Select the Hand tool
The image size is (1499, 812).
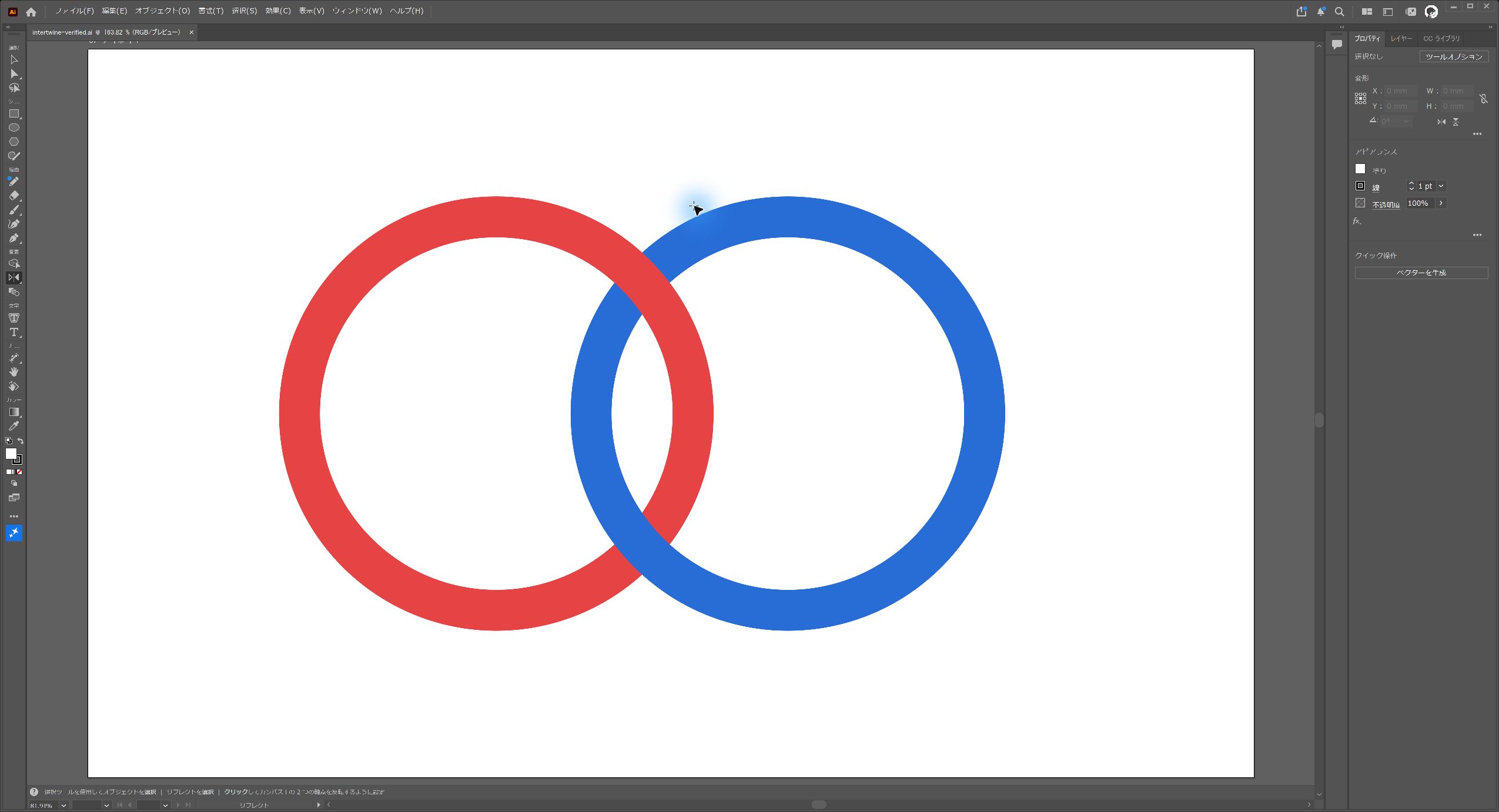(x=14, y=372)
